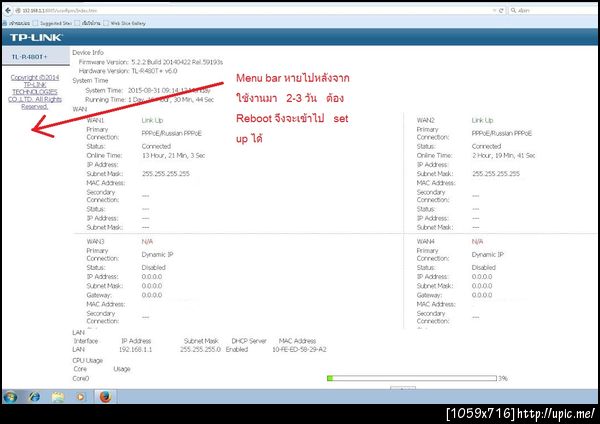Click the magnifier icon in search box
Screen dimensions: 600x424
point(513,10)
